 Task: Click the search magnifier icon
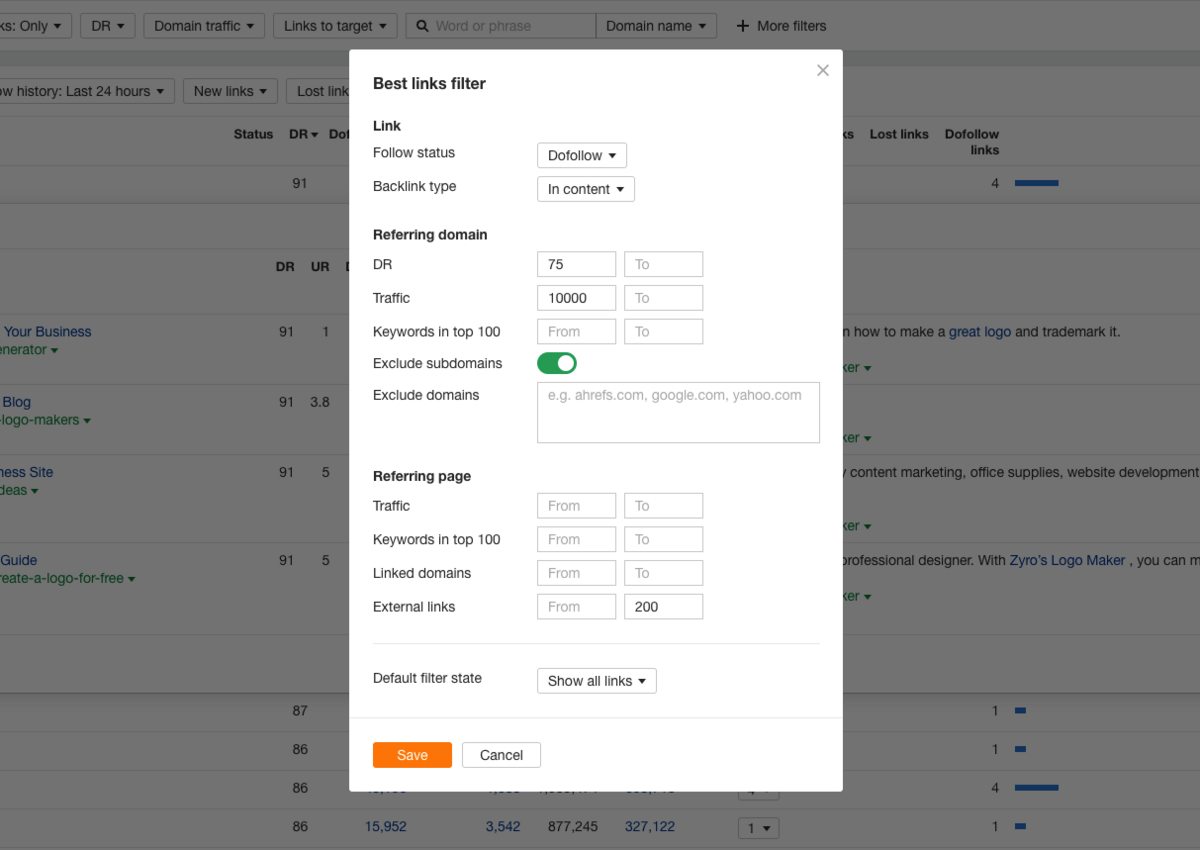click(x=422, y=26)
